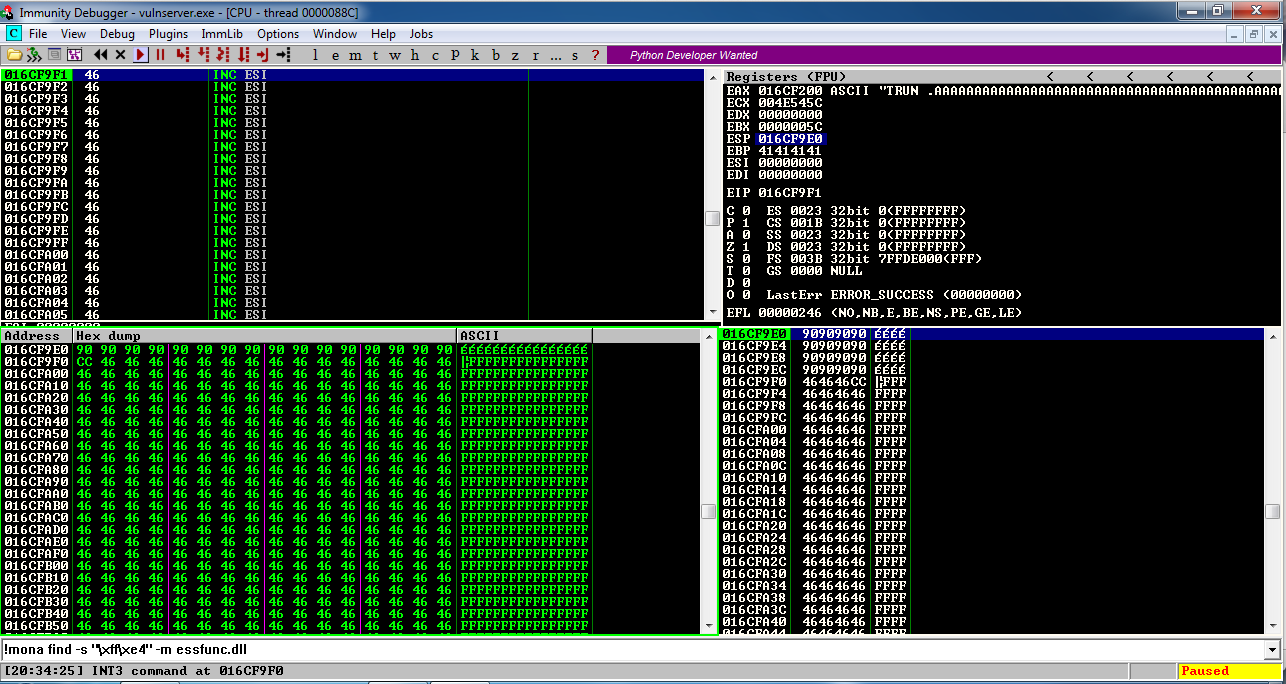Click the Registers (FPU) header to switch view
Screen dimensions: 1286x684
(786, 77)
